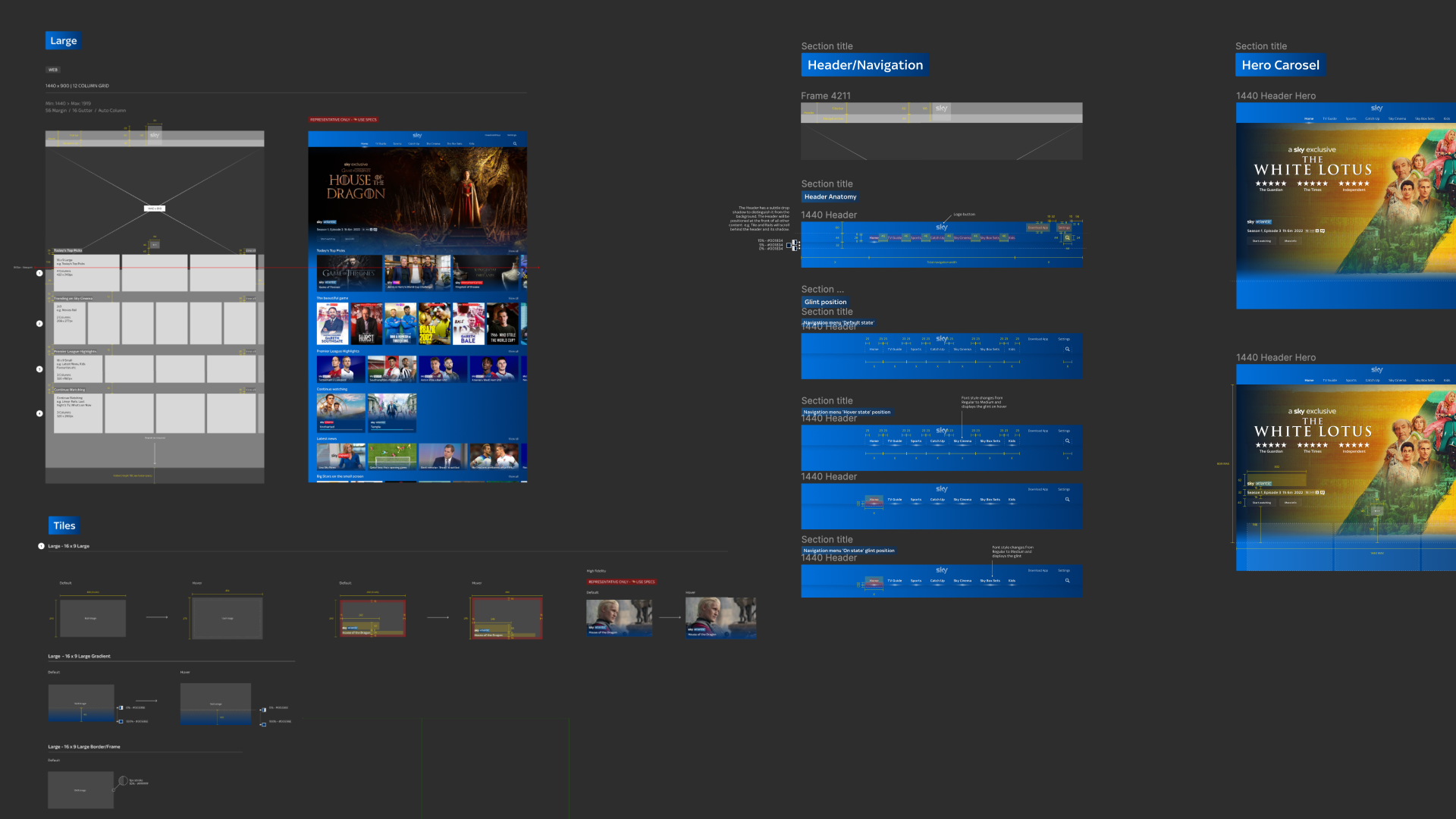Image resolution: width=1456 pixels, height=819 pixels.
Task: Click the 'Header/Navigation' section title
Action: [865, 65]
